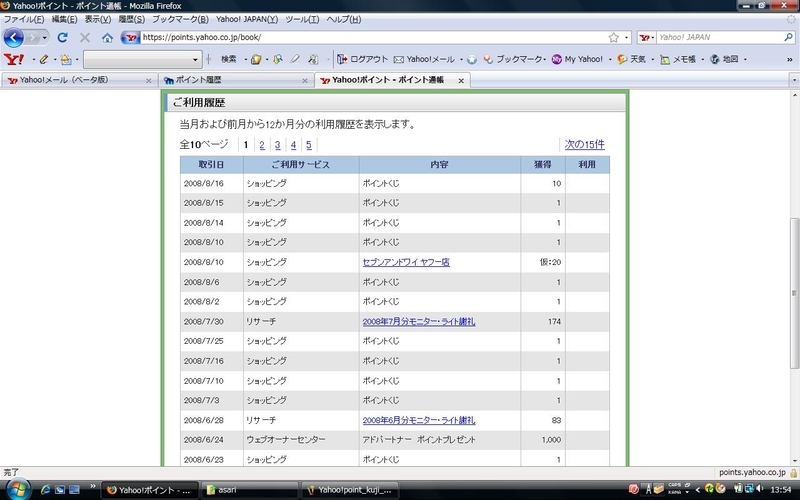Go to page 2 of history

(262, 145)
